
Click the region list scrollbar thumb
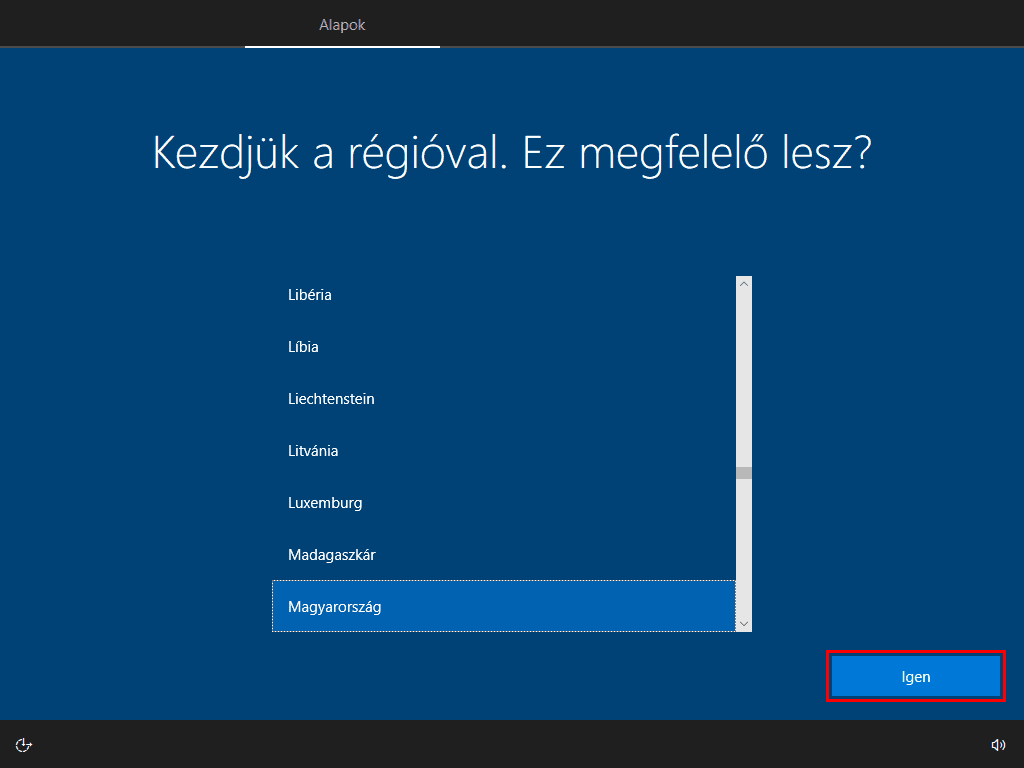tap(743, 473)
